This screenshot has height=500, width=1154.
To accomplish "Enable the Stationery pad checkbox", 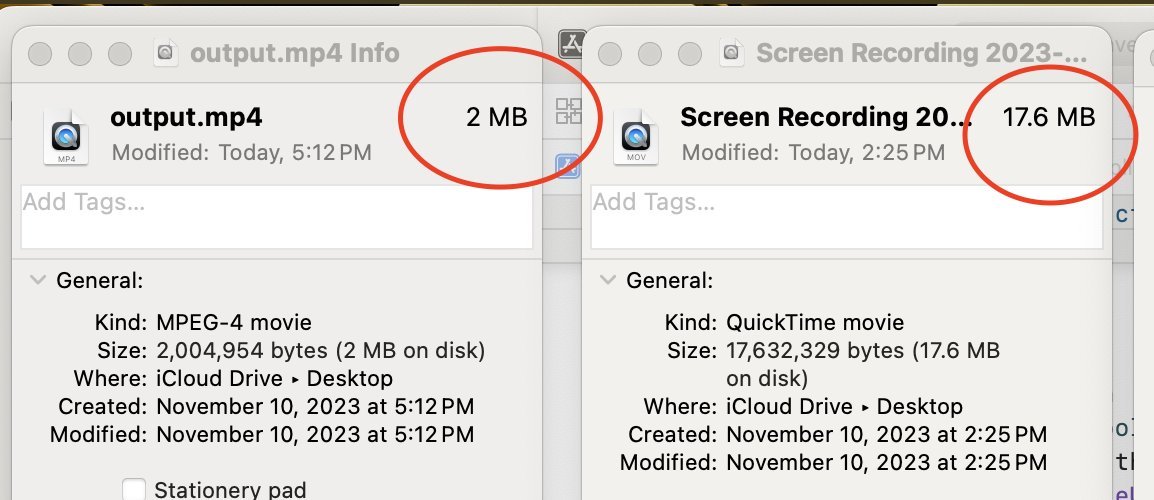I will (134, 490).
